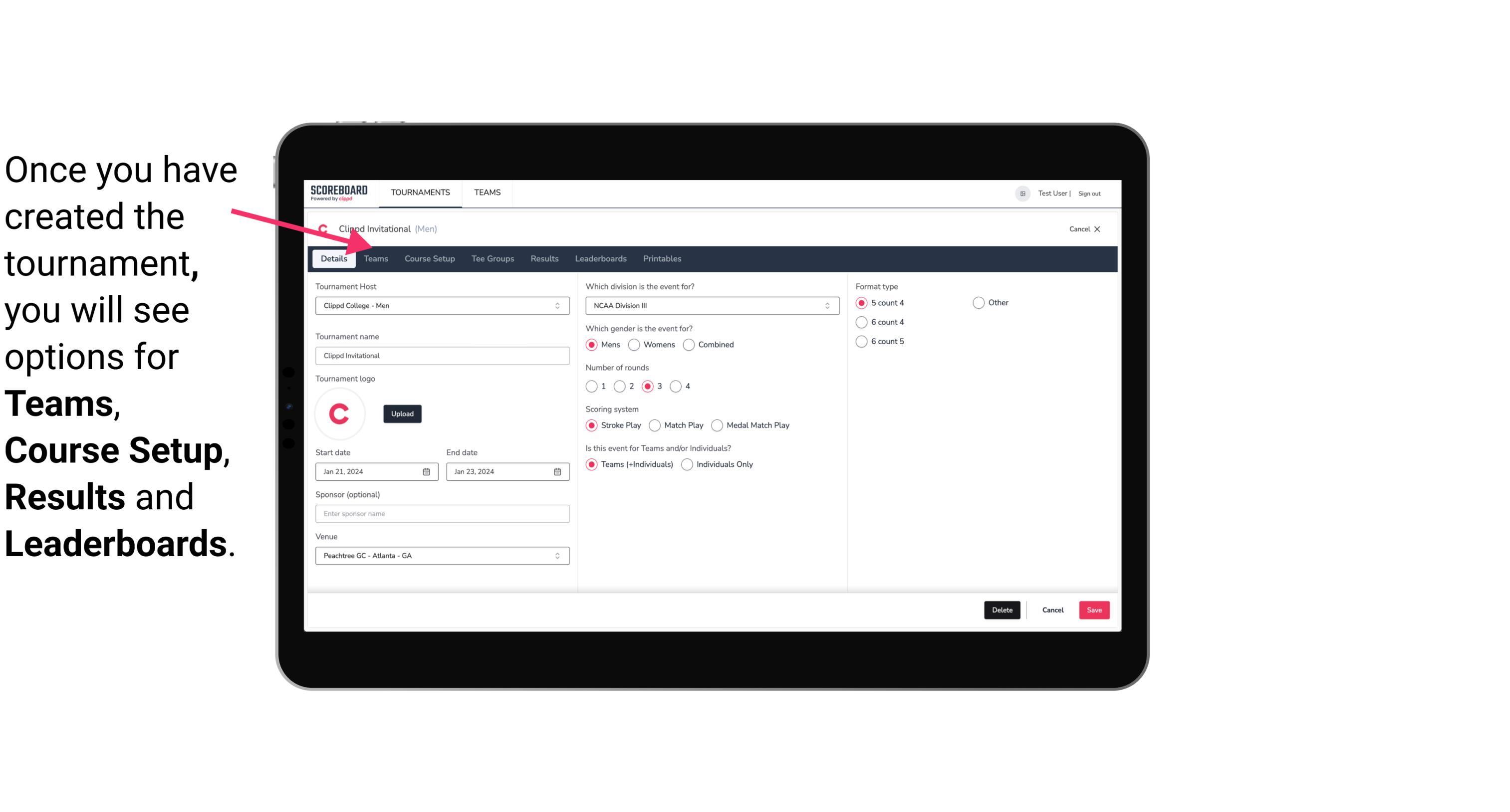The height and width of the screenshot is (812, 1510).
Task: Select Womens gender radio button
Action: (634, 344)
